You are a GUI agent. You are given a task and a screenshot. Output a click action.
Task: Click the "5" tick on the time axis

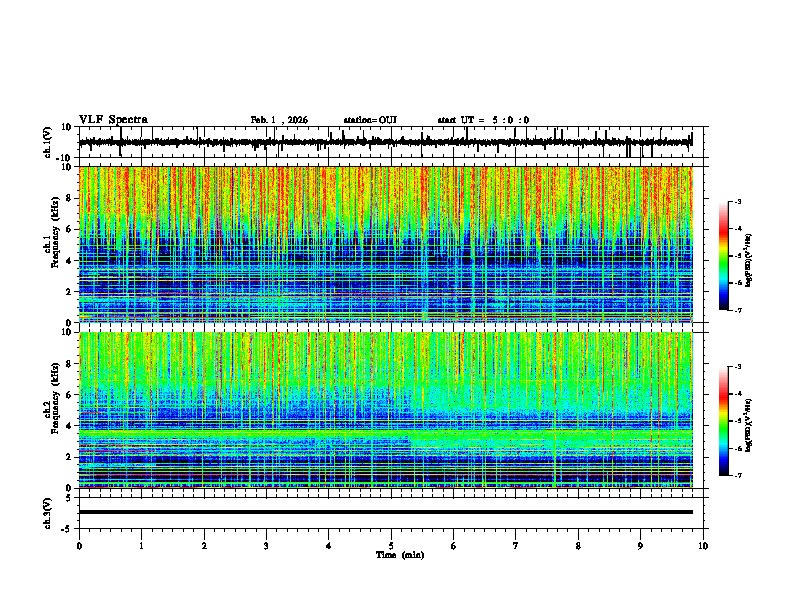[391, 546]
